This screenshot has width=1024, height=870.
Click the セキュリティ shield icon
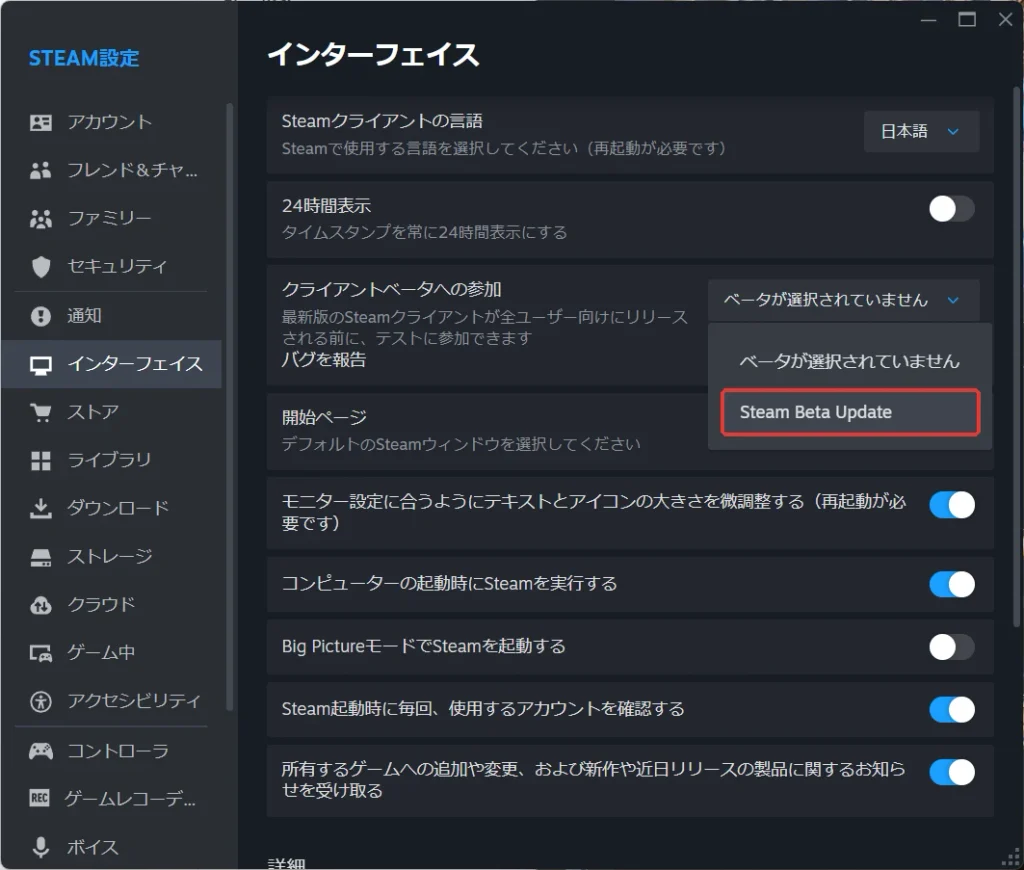[x=40, y=266]
